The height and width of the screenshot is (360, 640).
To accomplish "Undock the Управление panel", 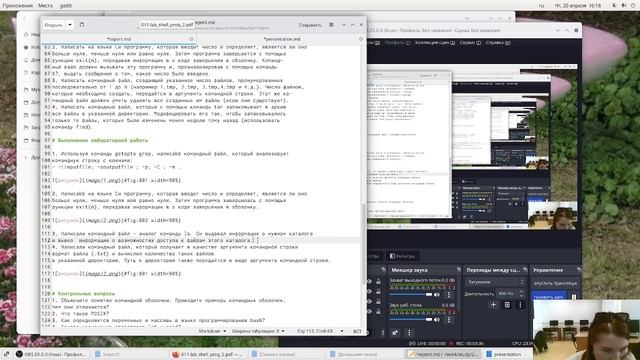I will tap(579, 269).
